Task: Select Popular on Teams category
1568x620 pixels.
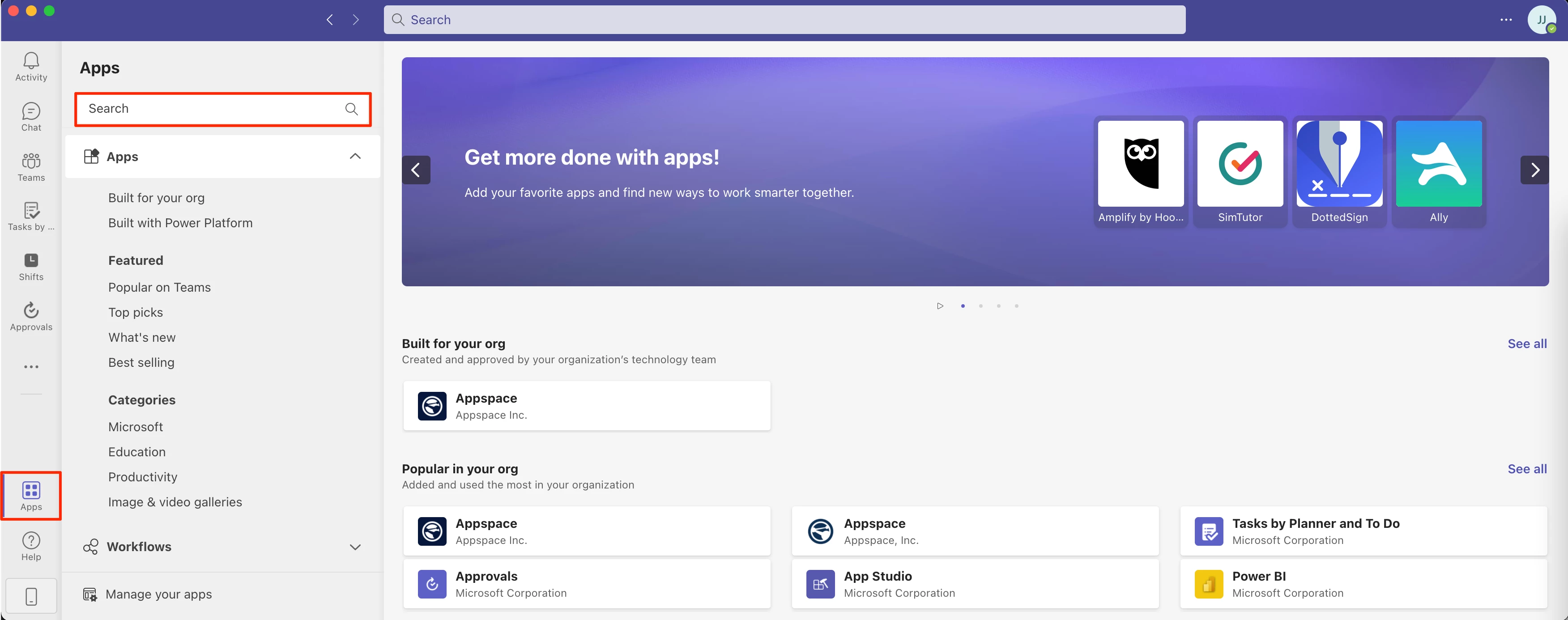Action: click(159, 287)
